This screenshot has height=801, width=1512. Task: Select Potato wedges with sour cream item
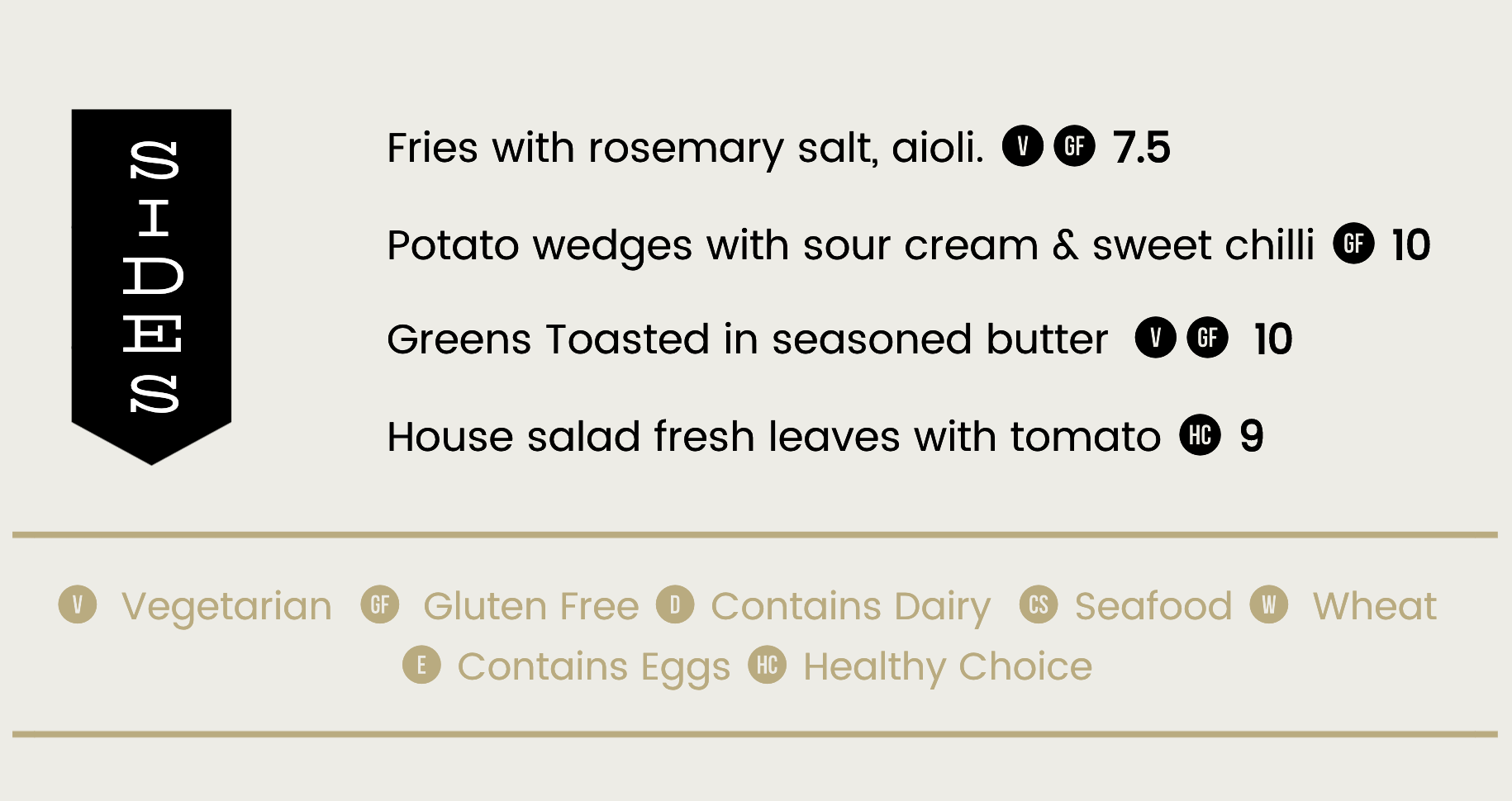pos(851,245)
